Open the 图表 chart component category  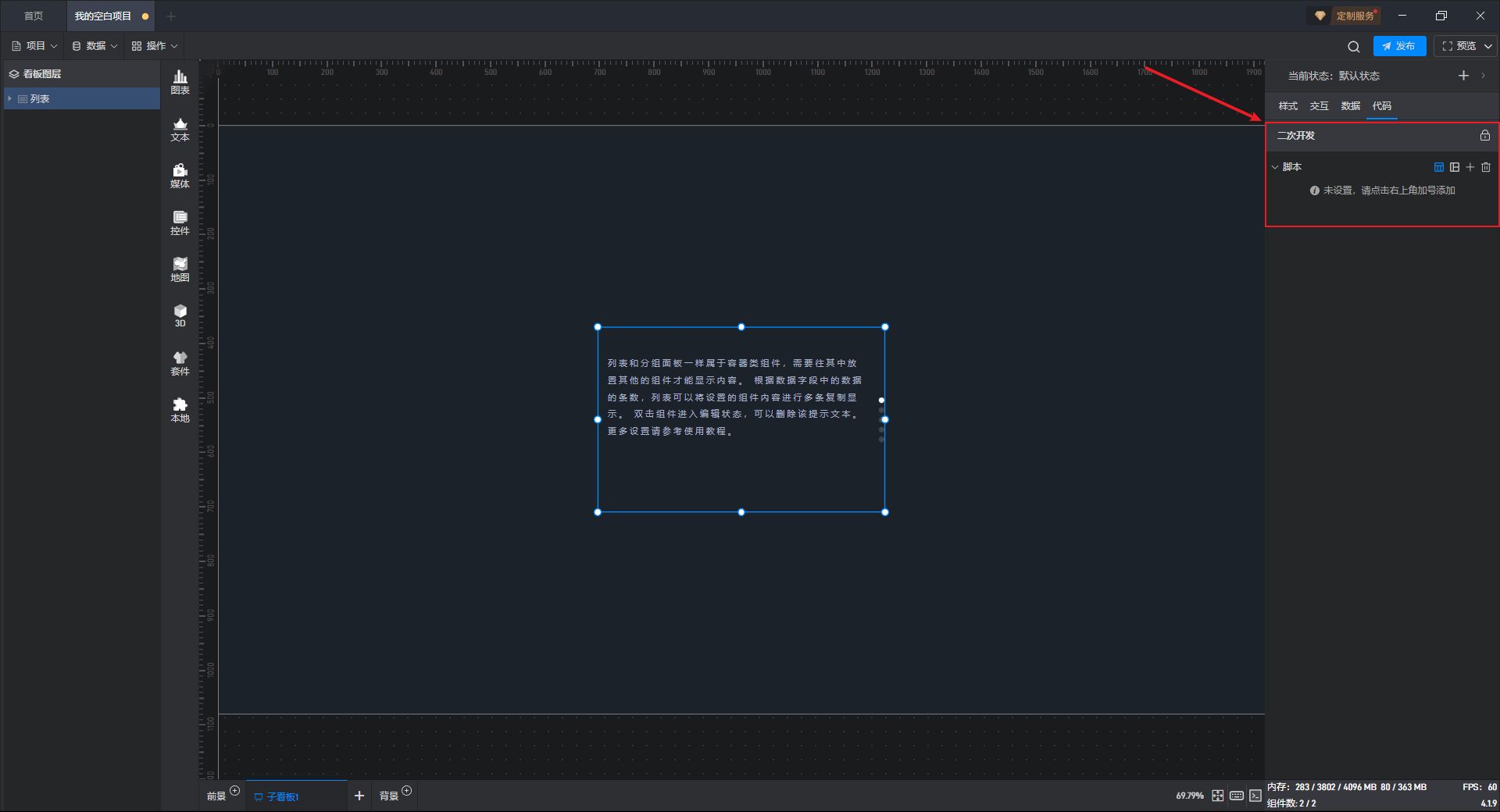click(180, 82)
